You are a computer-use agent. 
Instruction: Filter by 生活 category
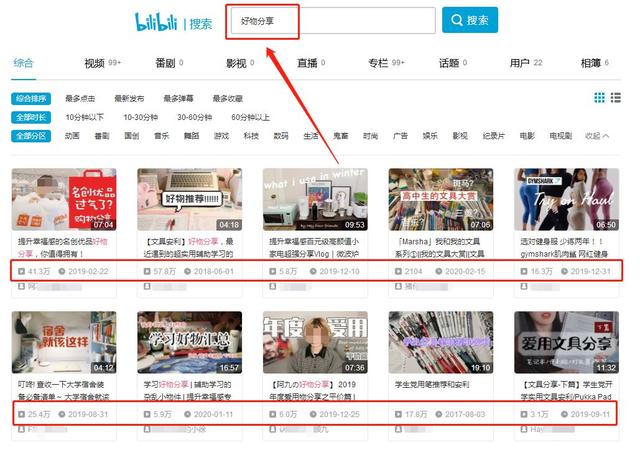click(311, 136)
